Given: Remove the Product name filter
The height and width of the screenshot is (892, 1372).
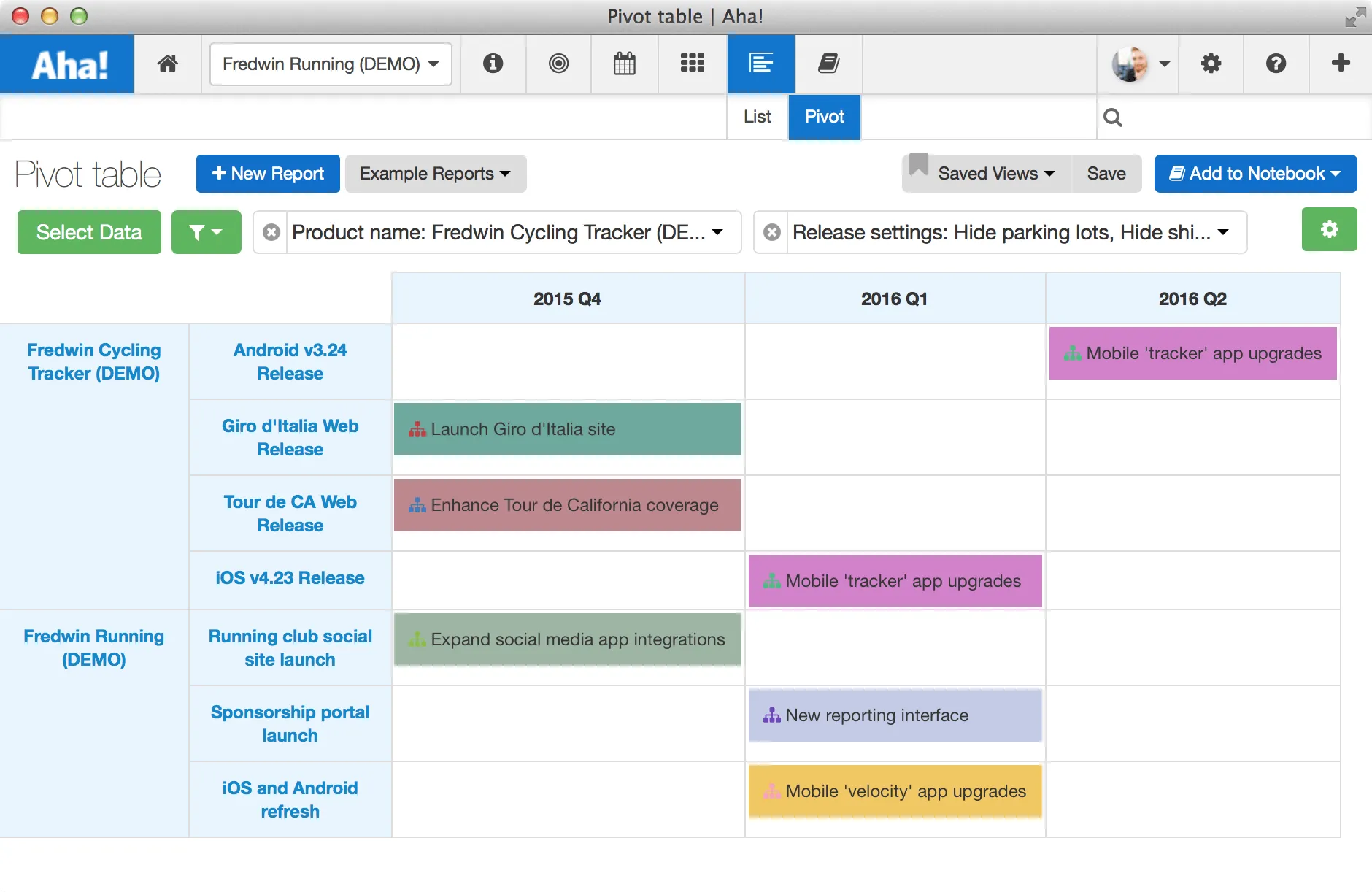Looking at the screenshot, I should tap(271, 232).
